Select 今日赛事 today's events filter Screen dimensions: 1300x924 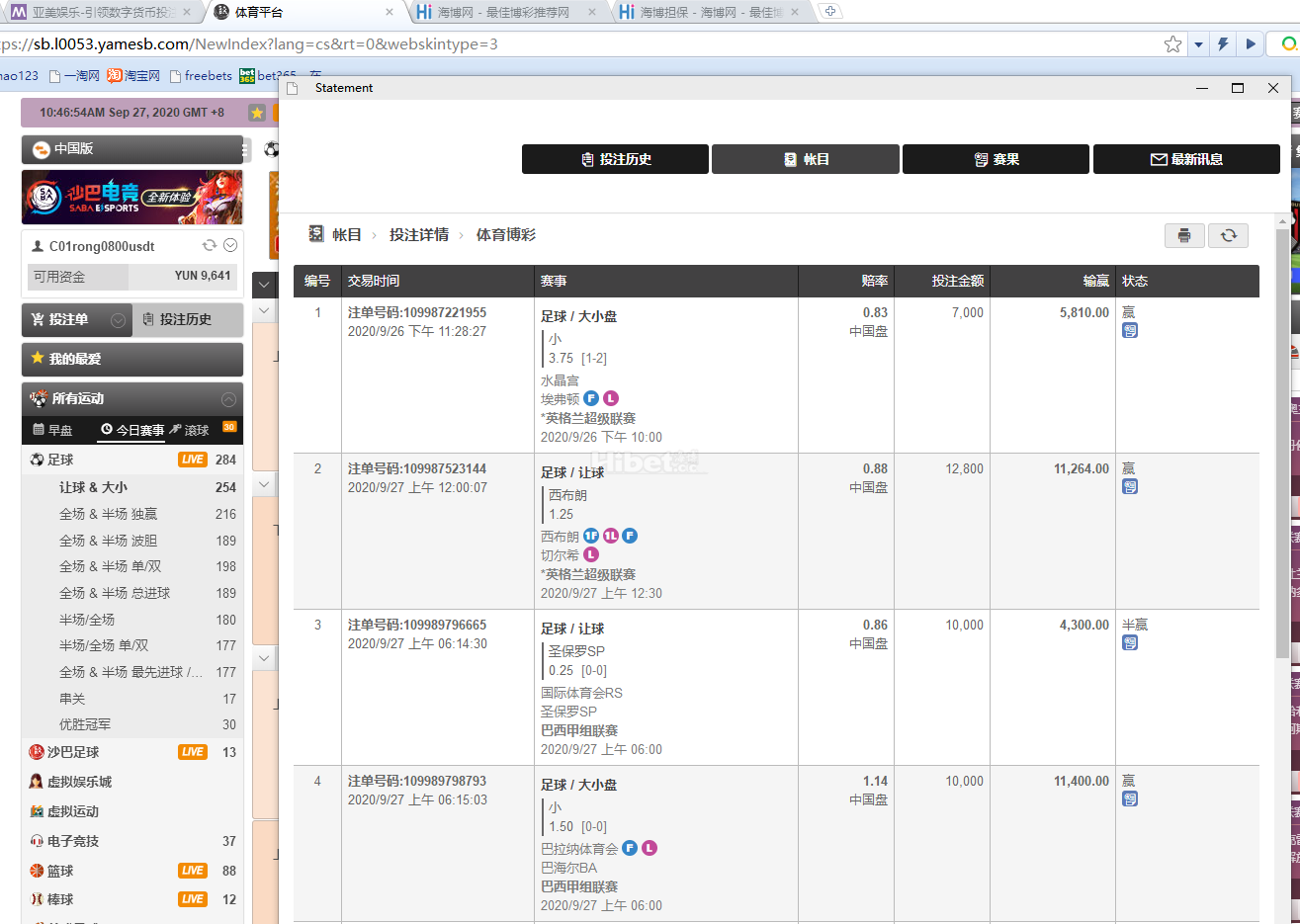pos(132,430)
